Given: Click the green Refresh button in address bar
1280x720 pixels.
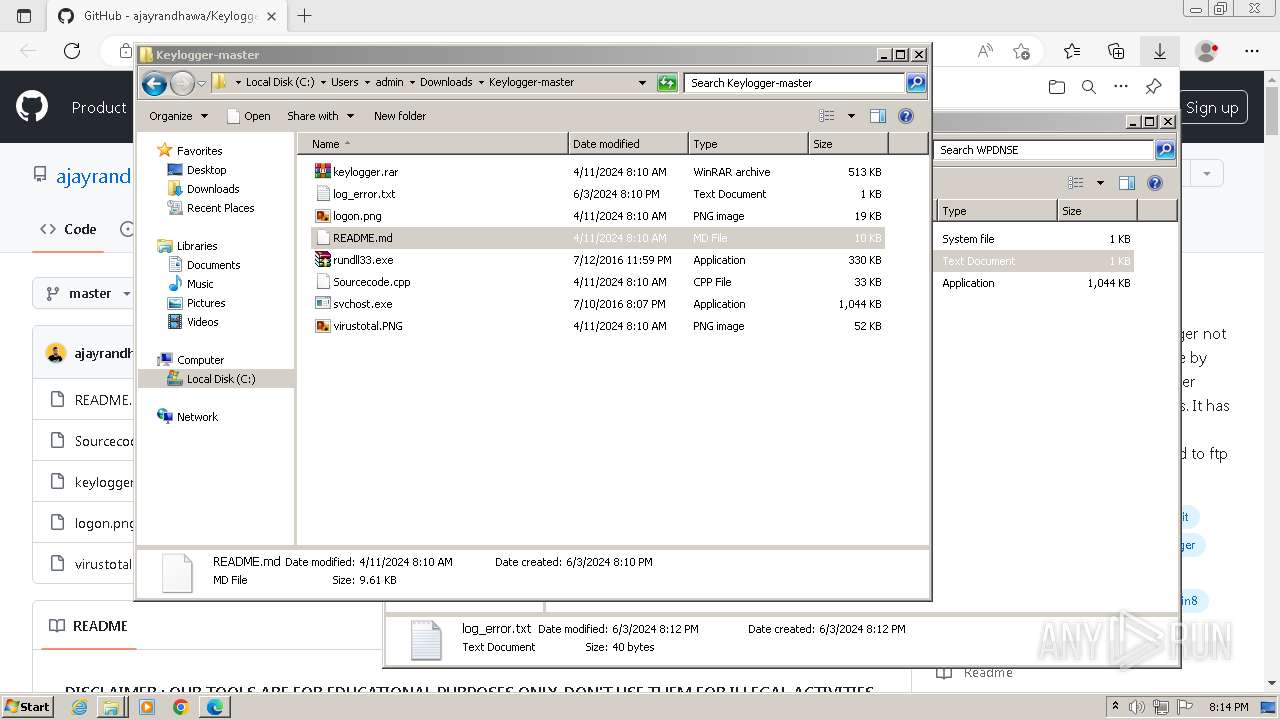Looking at the screenshot, I should 667,83.
